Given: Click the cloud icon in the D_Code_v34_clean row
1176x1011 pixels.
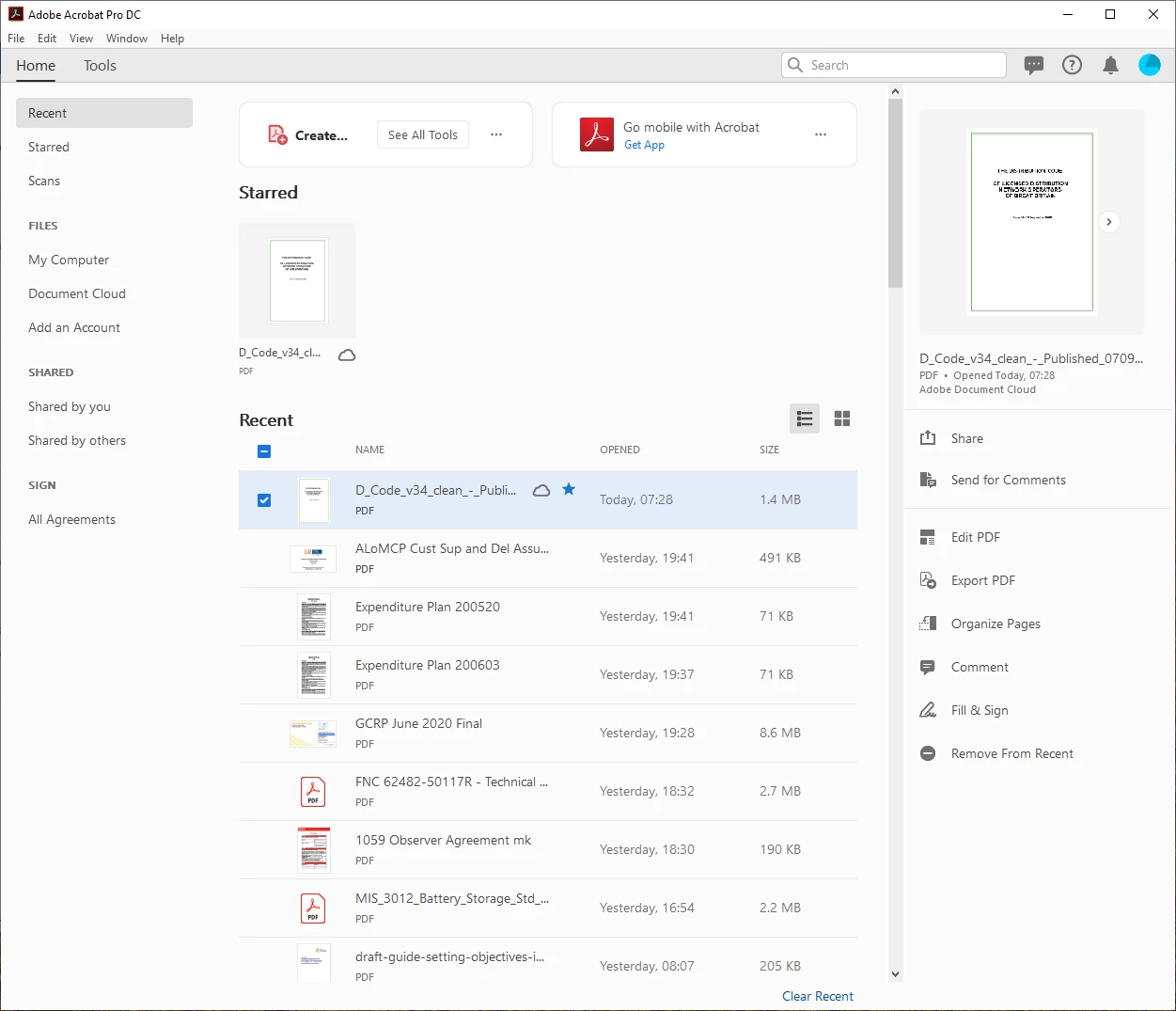Looking at the screenshot, I should click(x=541, y=490).
